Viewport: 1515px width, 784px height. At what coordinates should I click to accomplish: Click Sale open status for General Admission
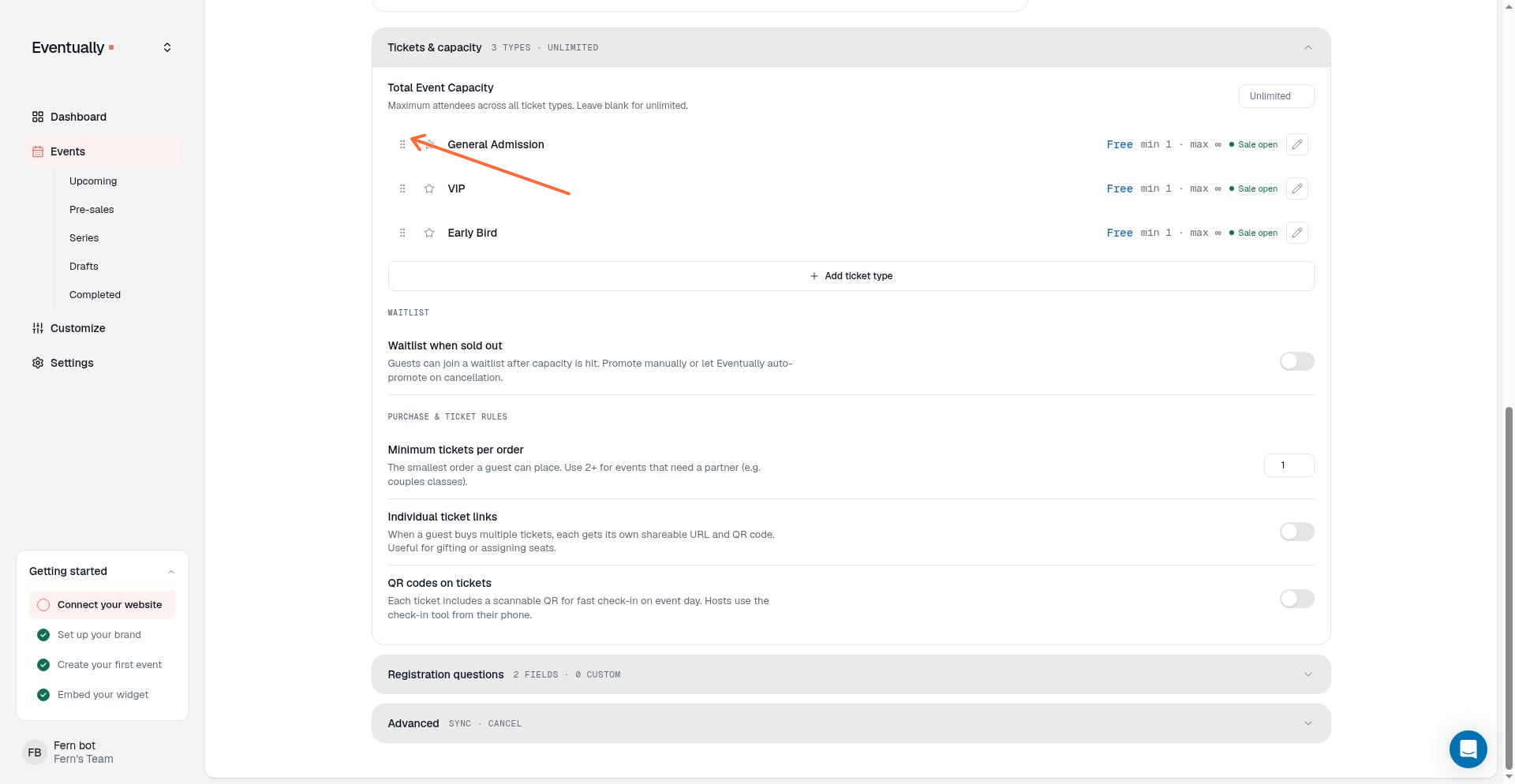click(x=1253, y=144)
